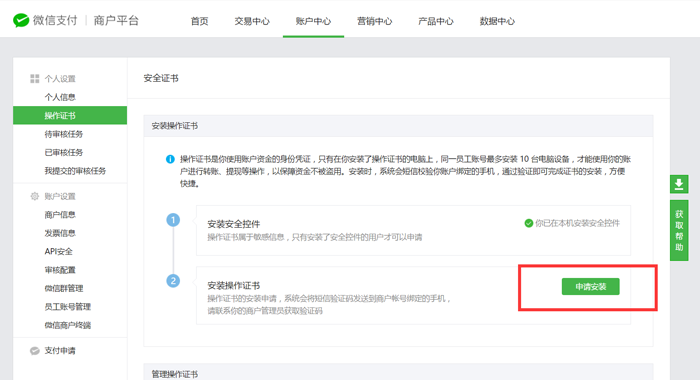
Task: Click the 安全证书 page heading
Action: pos(161,79)
